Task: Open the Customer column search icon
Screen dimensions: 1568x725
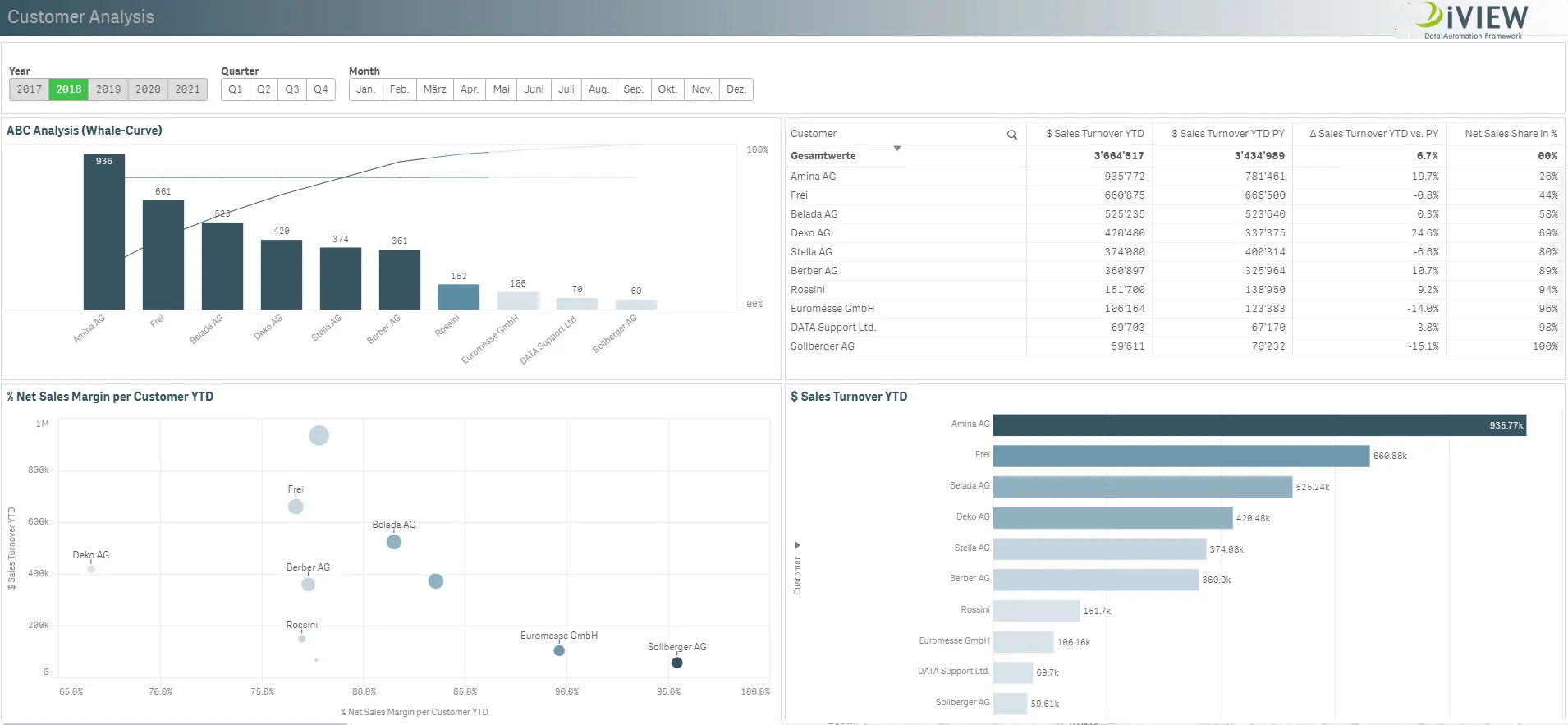Action: tap(1011, 135)
